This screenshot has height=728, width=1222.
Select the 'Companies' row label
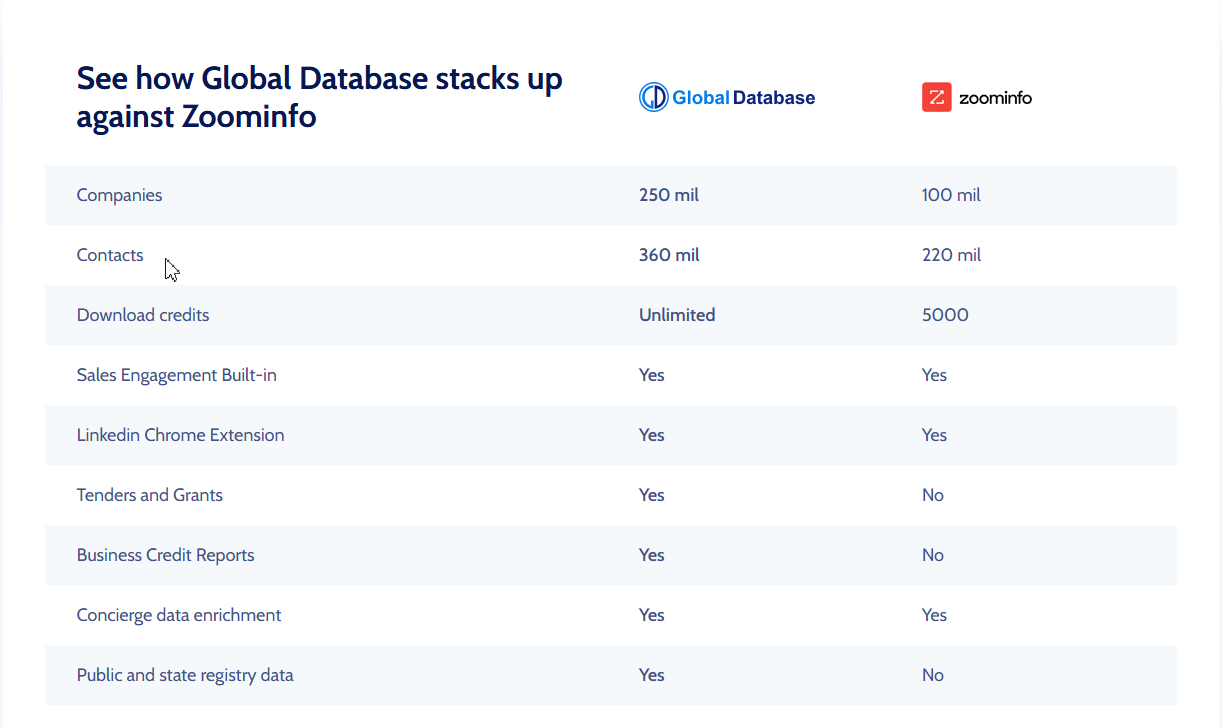pyautogui.click(x=119, y=195)
